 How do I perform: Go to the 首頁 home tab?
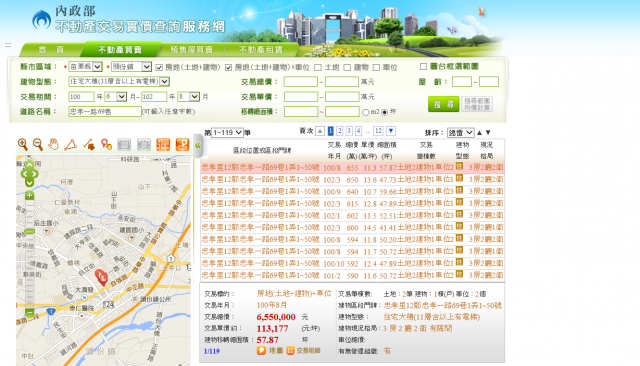51,49
